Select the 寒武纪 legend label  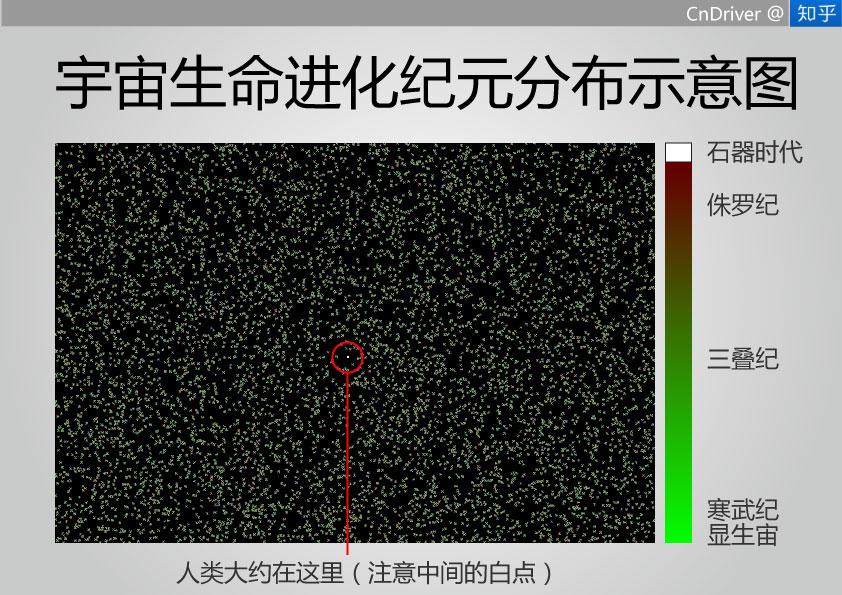click(x=742, y=509)
